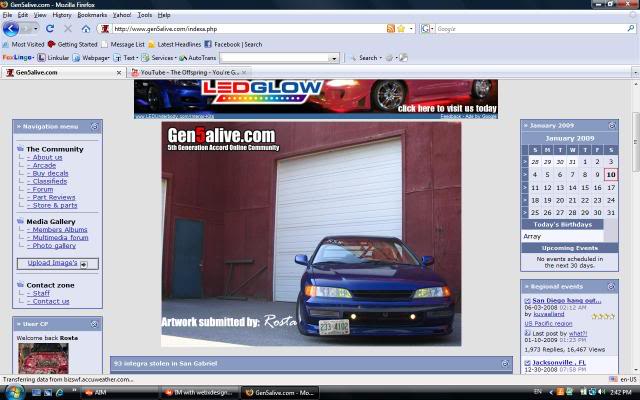This screenshot has width=640, height=400.
Task: Click the Google search input field
Action: [x=531, y=29]
